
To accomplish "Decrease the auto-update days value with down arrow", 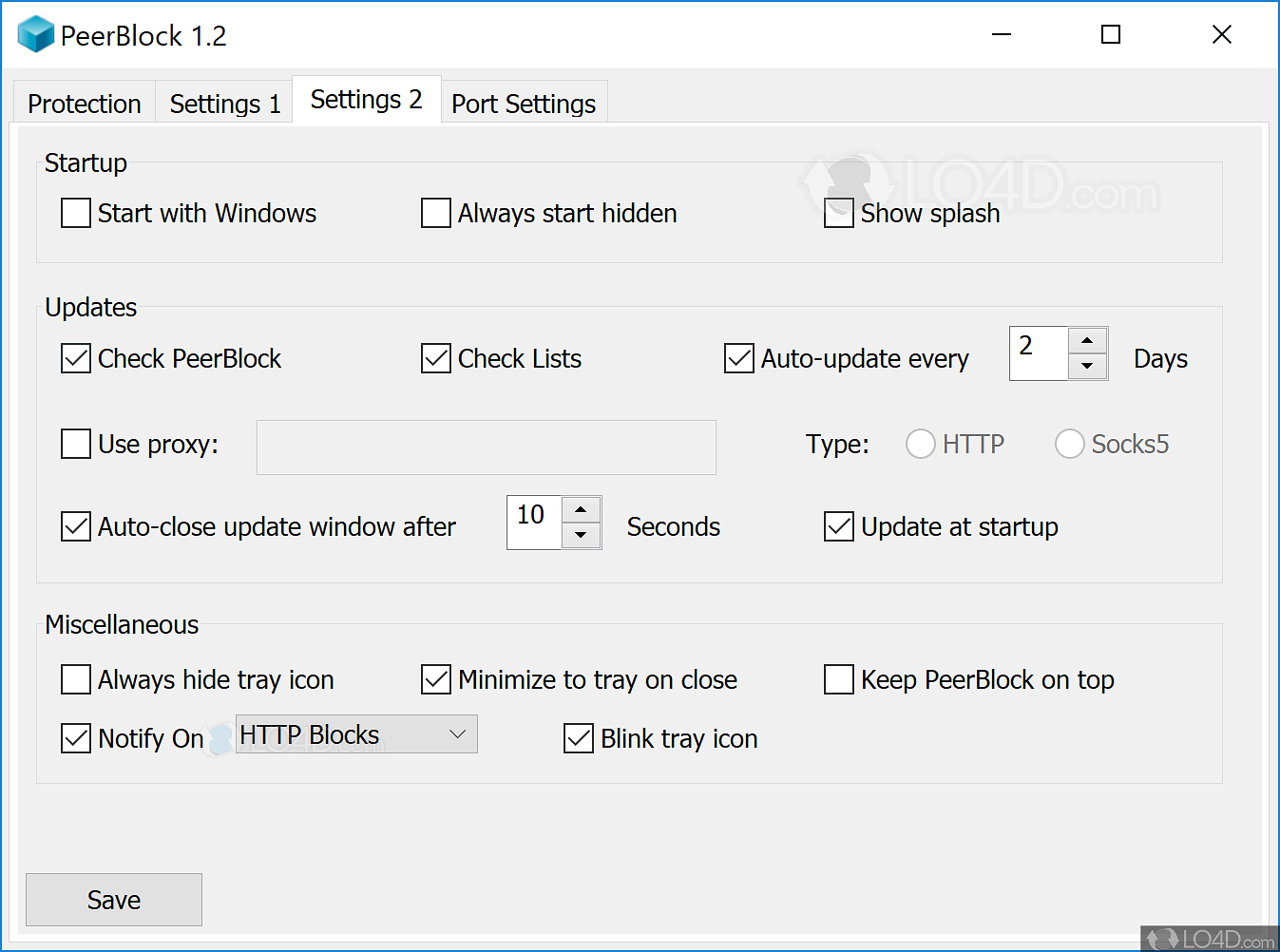I will coord(1087,366).
